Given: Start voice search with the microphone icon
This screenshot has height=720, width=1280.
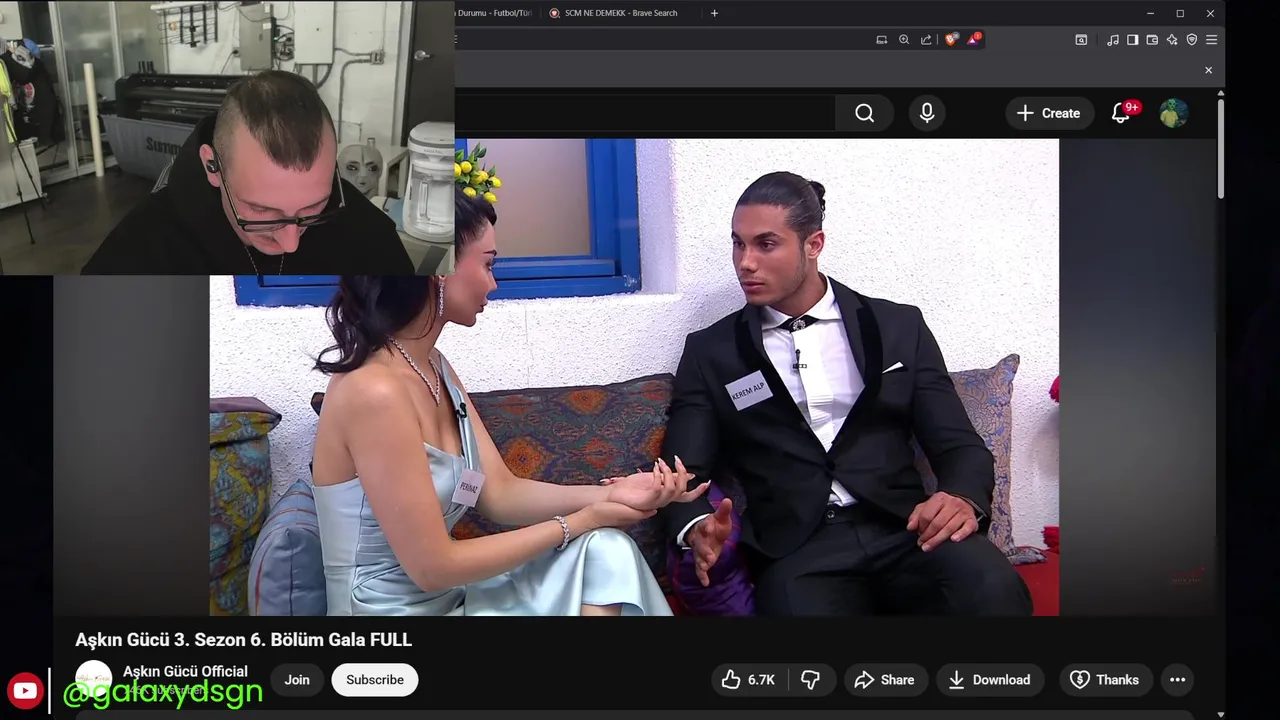Looking at the screenshot, I should 927,113.
